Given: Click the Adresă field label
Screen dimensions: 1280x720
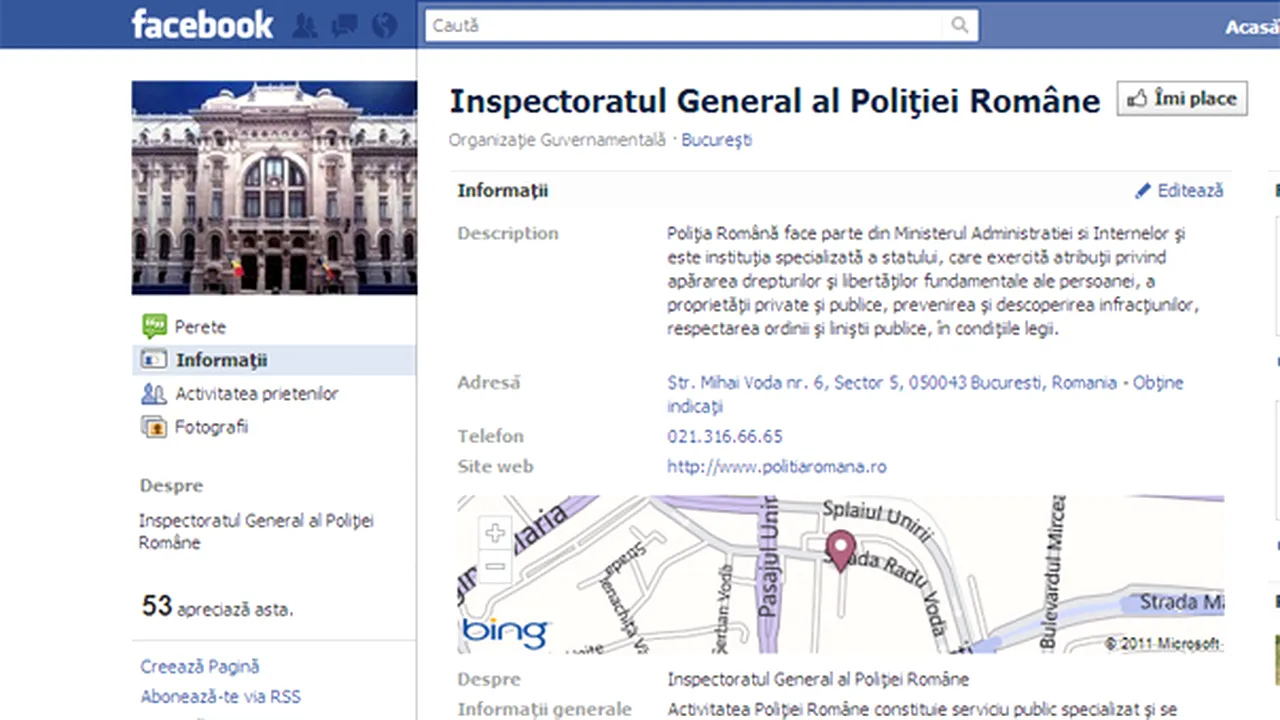Looking at the screenshot, I should (489, 382).
